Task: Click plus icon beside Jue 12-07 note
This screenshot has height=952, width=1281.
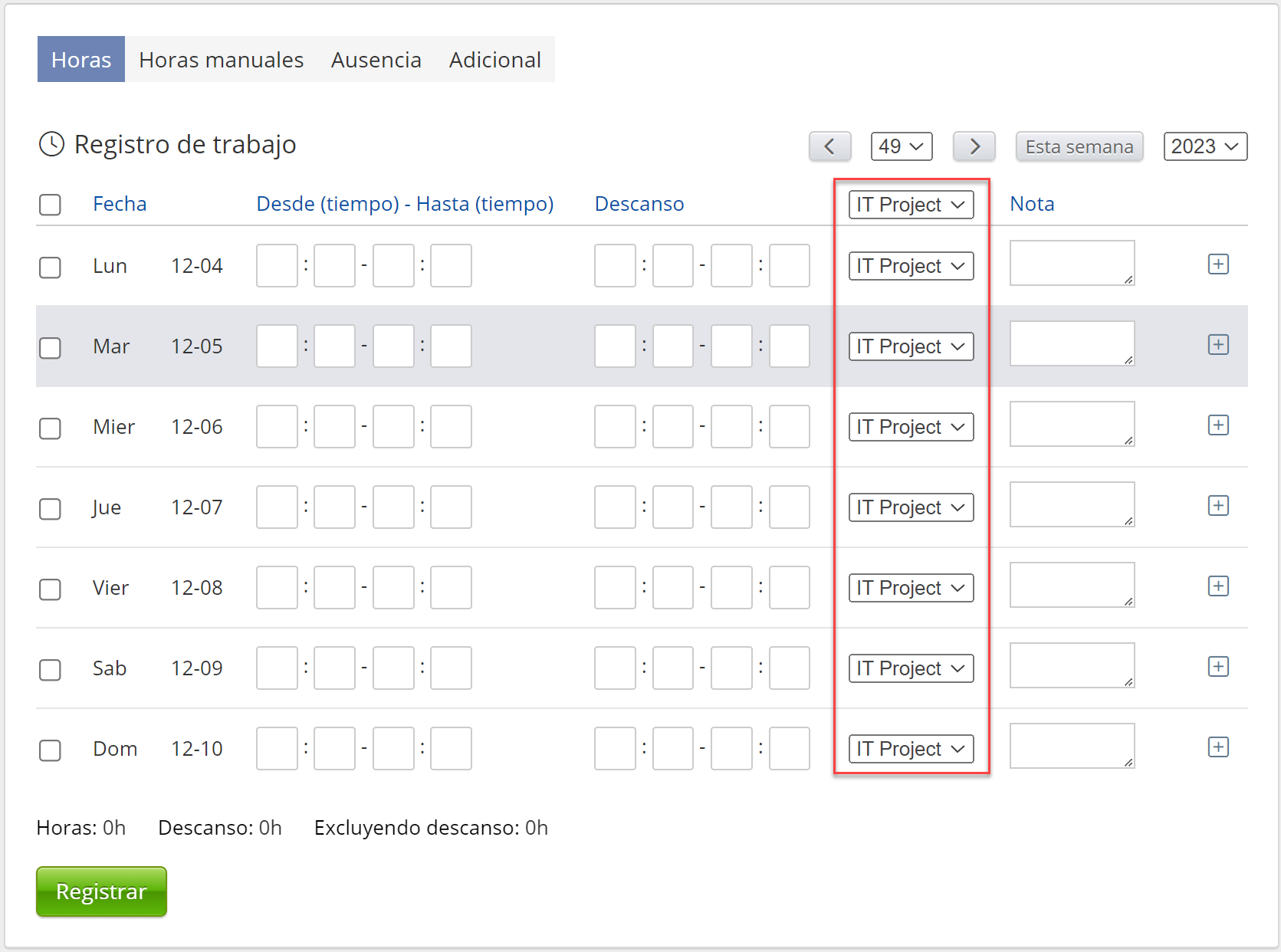Action: click(x=1217, y=506)
